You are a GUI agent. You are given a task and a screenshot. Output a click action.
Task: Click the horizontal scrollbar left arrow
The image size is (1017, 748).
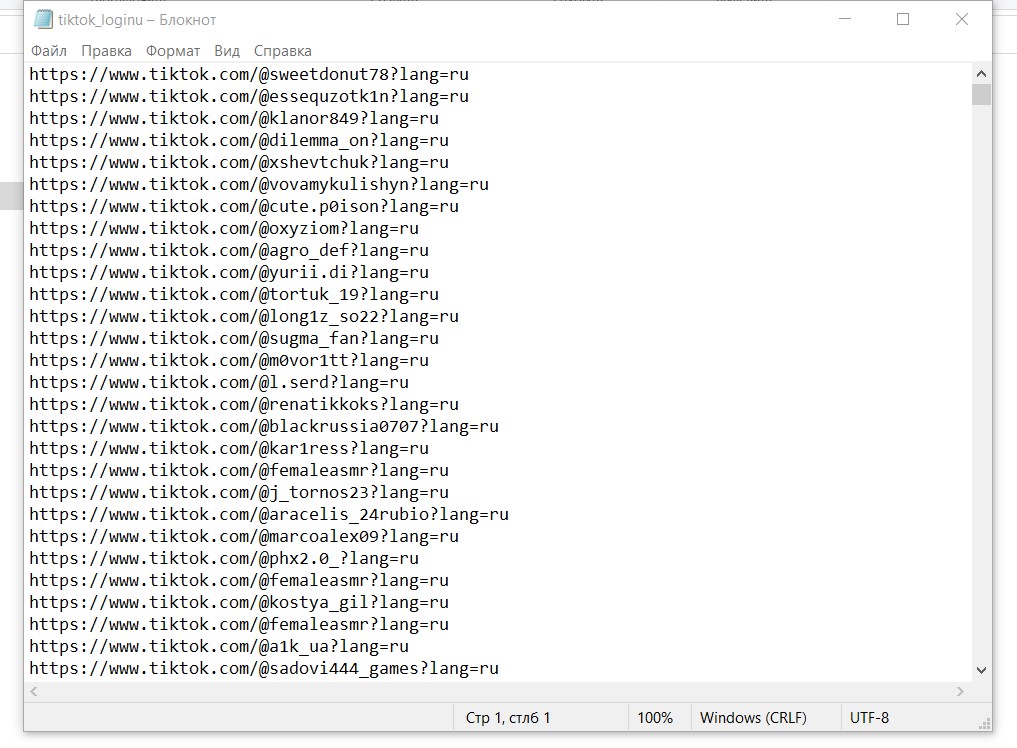(x=34, y=692)
